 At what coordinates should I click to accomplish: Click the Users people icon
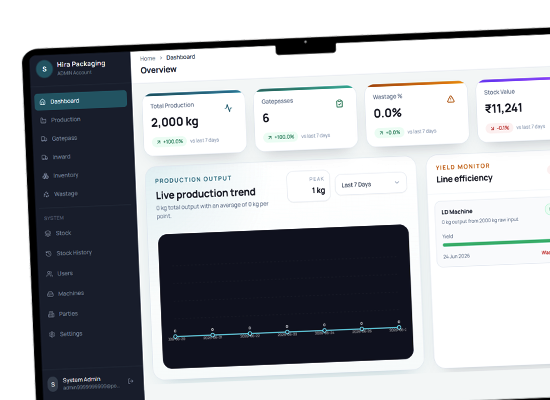[x=49, y=274]
